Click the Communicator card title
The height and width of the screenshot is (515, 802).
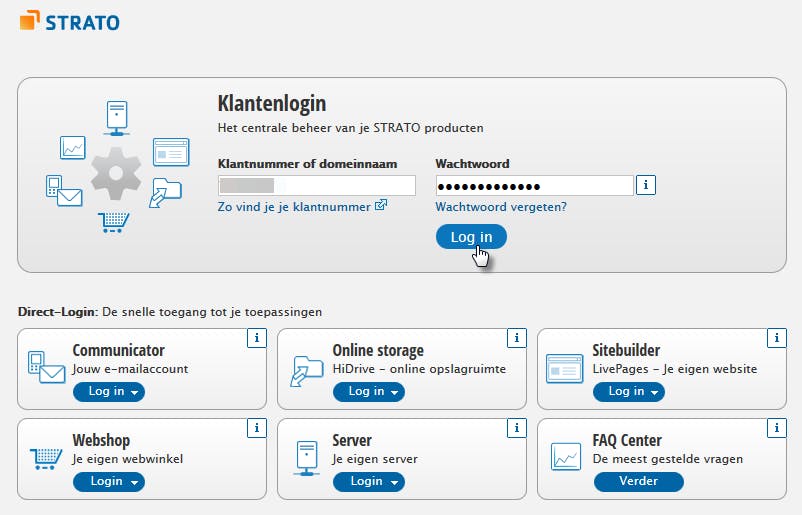pyautogui.click(x=119, y=350)
